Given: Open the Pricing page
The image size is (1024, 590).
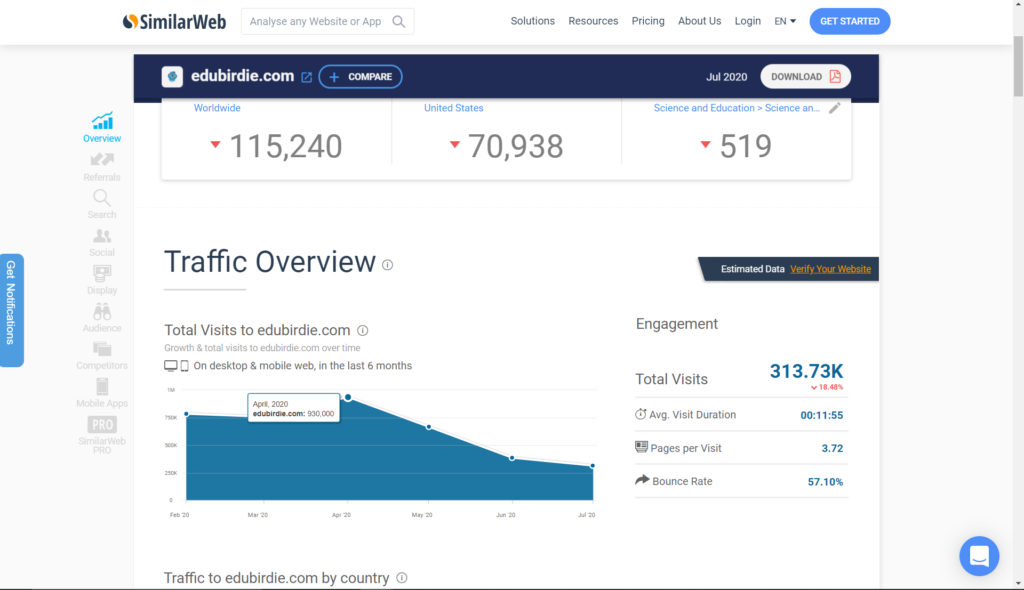Looking at the screenshot, I should 648,21.
